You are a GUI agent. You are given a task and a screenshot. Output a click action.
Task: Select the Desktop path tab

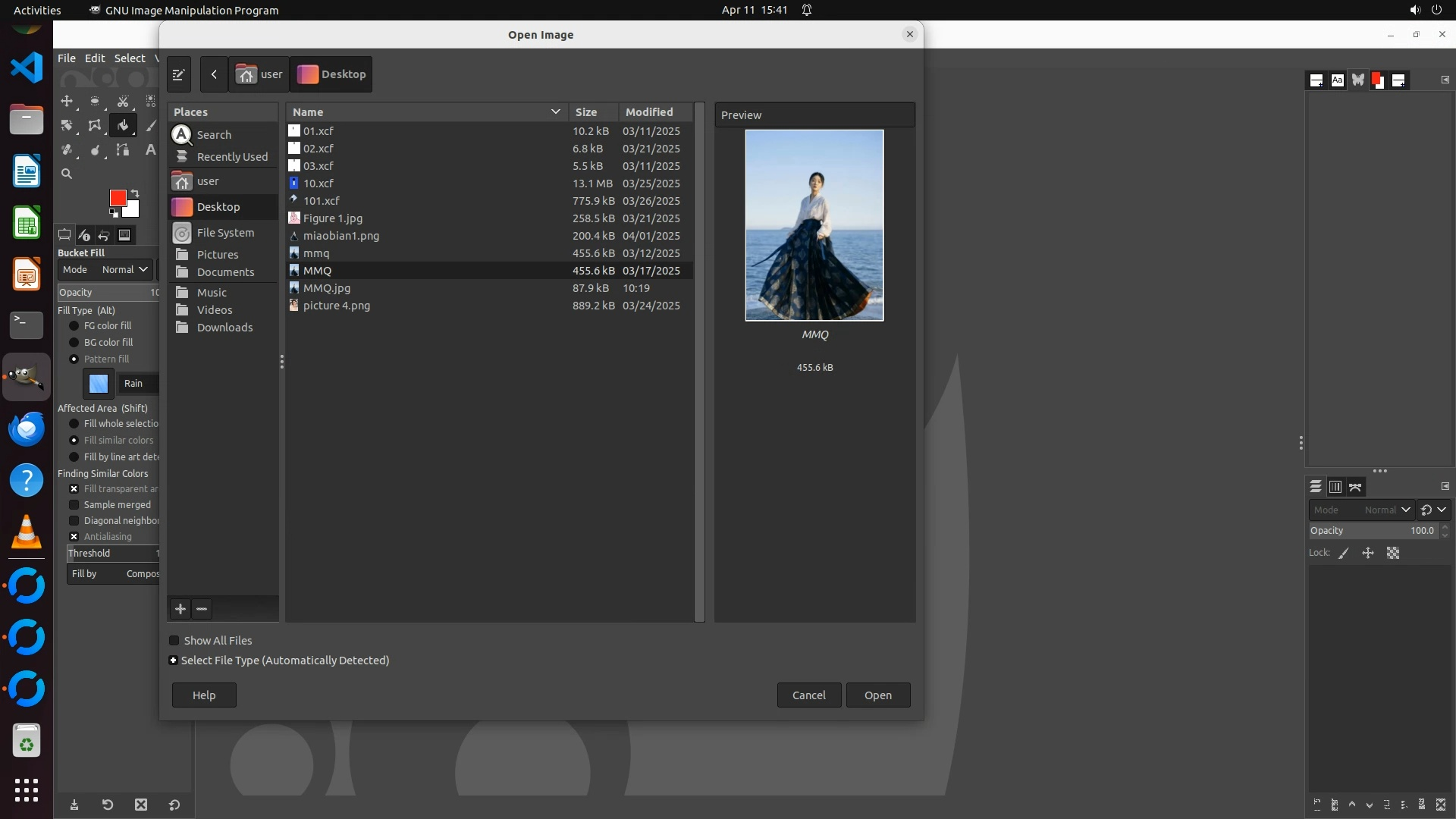pyautogui.click(x=331, y=74)
